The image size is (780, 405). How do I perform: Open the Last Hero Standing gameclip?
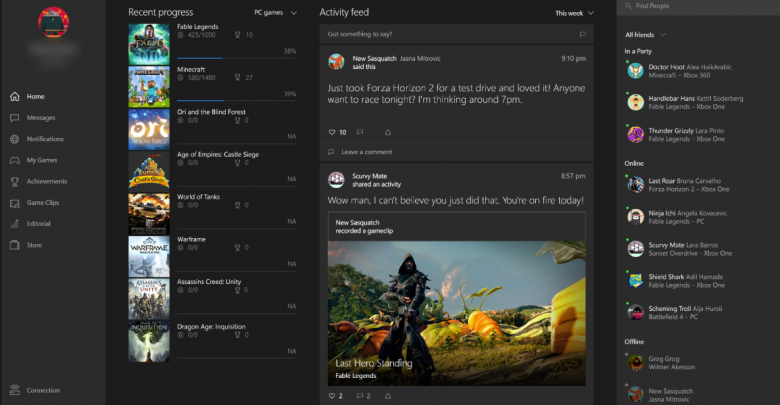pyautogui.click(x=457, y=313)
